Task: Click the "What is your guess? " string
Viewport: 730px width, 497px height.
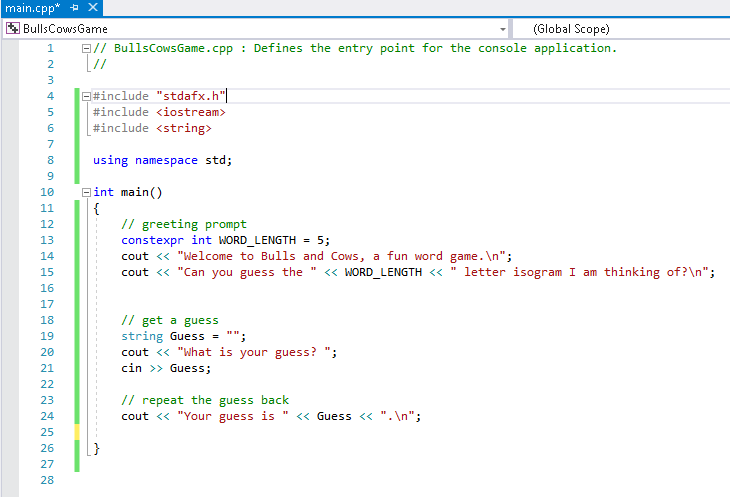Action: coord(254,352)
